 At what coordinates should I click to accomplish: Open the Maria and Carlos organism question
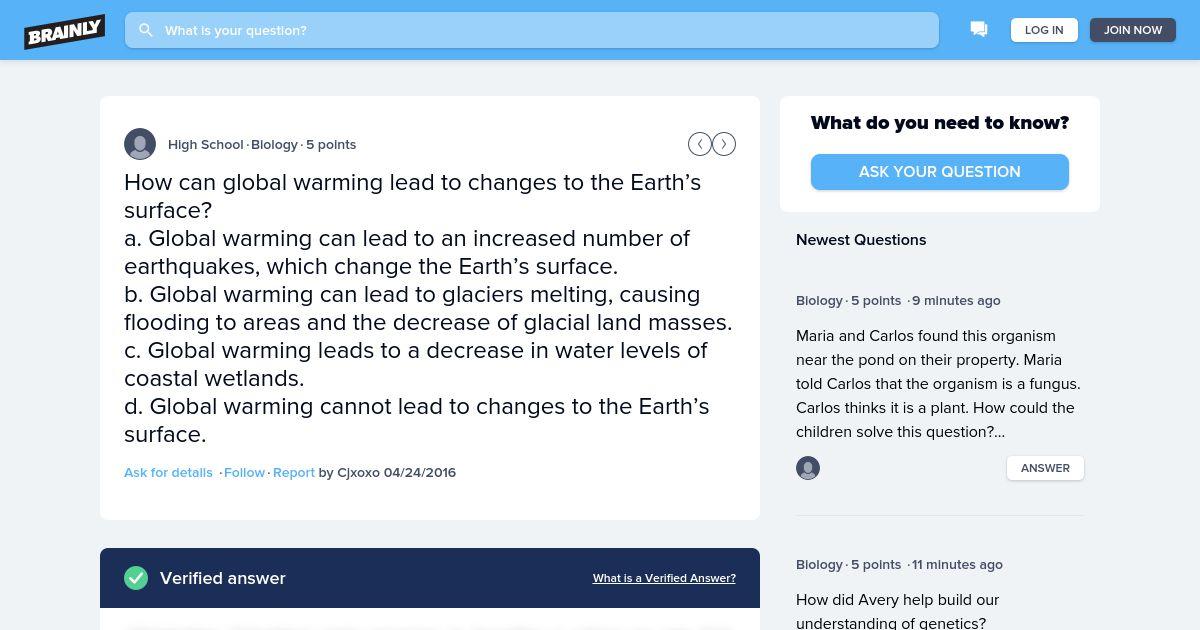pyautogui.click(x=938, y=384)
